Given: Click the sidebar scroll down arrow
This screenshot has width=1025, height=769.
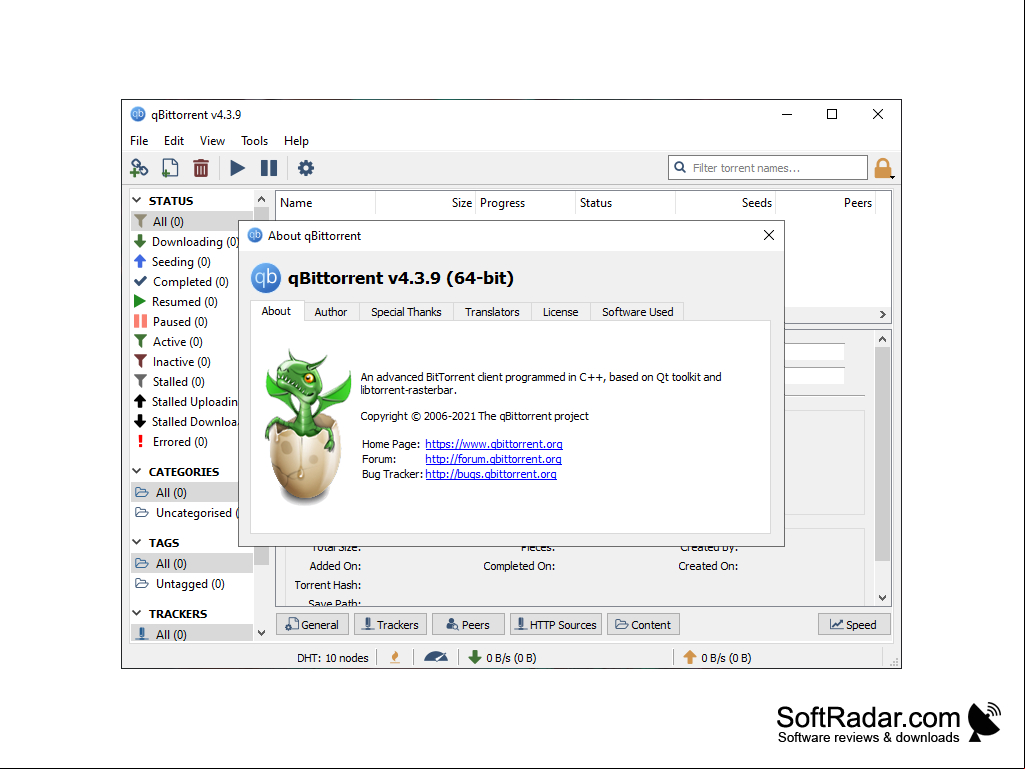Looking at the screenshot, I should (x=261, y=633).
